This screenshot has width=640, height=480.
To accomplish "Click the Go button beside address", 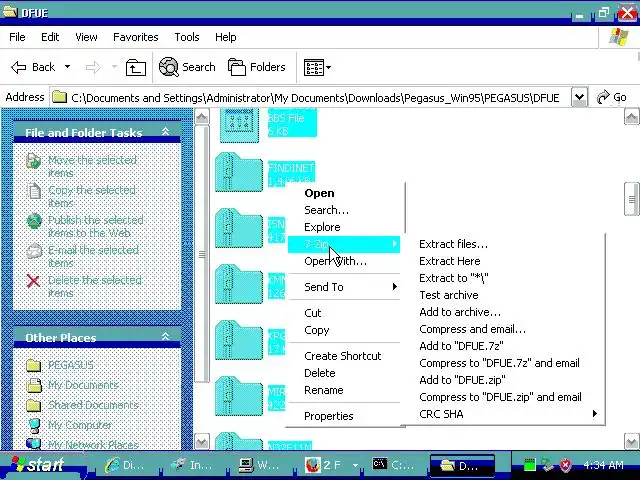I will [611, 98].
